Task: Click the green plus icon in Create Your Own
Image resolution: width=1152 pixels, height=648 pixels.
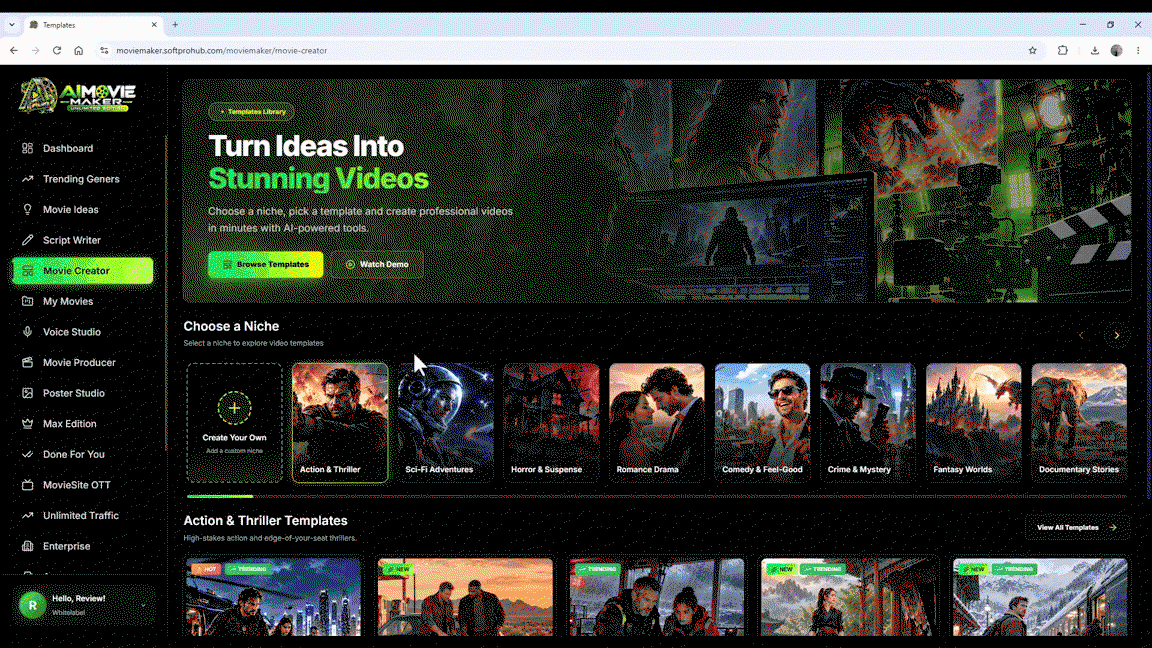Action: (234, 408)
